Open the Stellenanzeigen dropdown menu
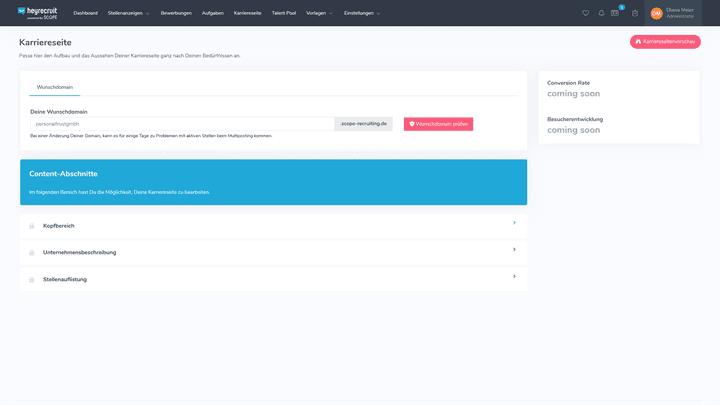The image size is (720, 405). click(128, 13)
